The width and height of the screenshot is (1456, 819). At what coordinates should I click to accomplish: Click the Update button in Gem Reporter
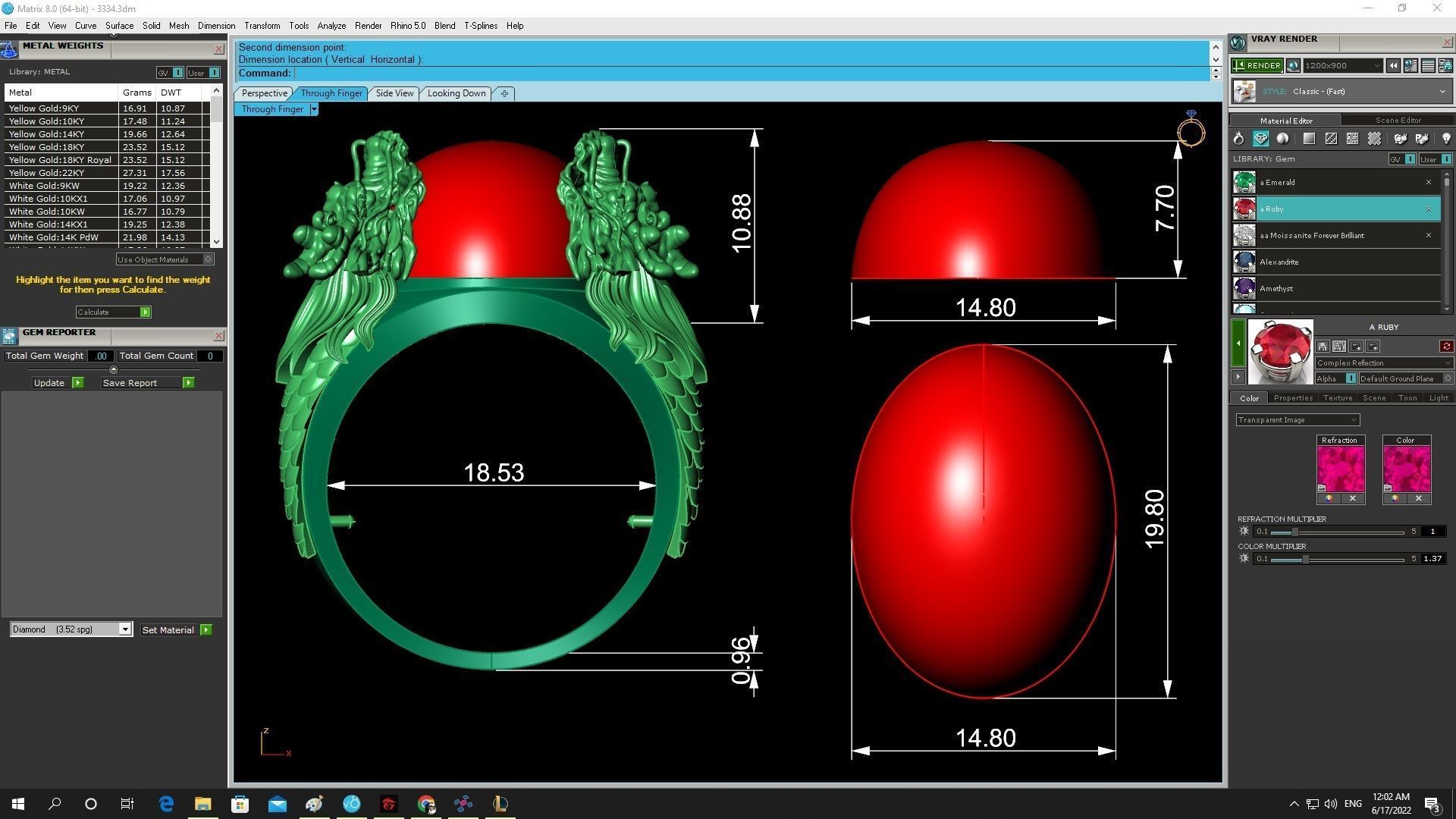[58, 383]
